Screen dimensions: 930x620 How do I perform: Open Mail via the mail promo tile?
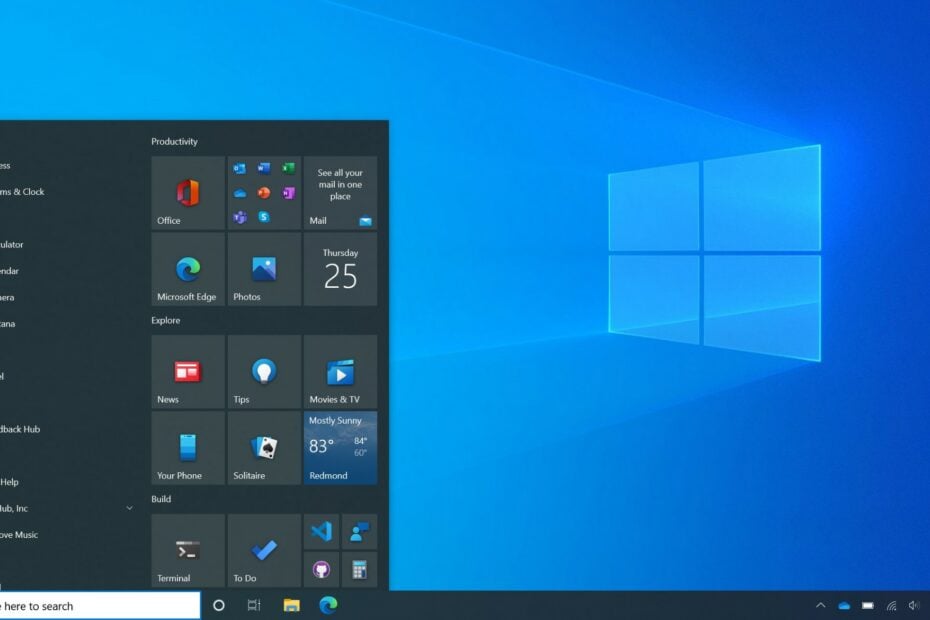pos(340,192)
